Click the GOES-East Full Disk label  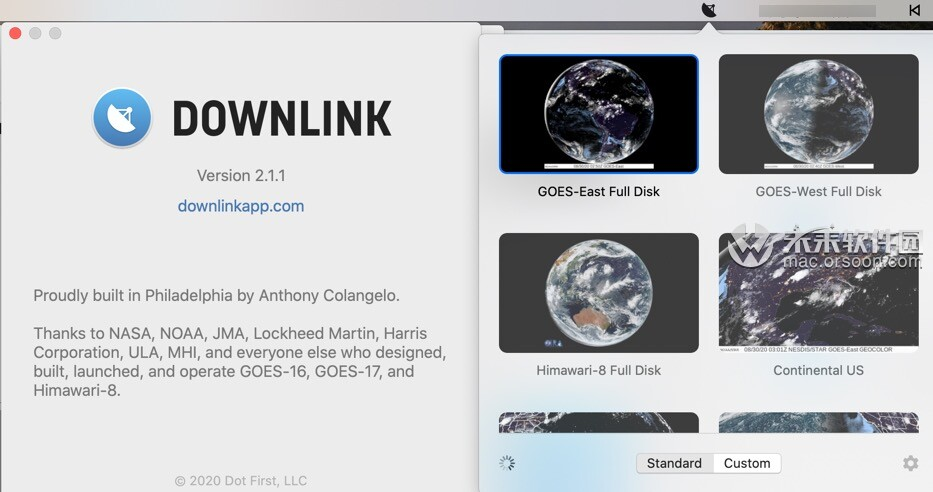coord(599,192)
